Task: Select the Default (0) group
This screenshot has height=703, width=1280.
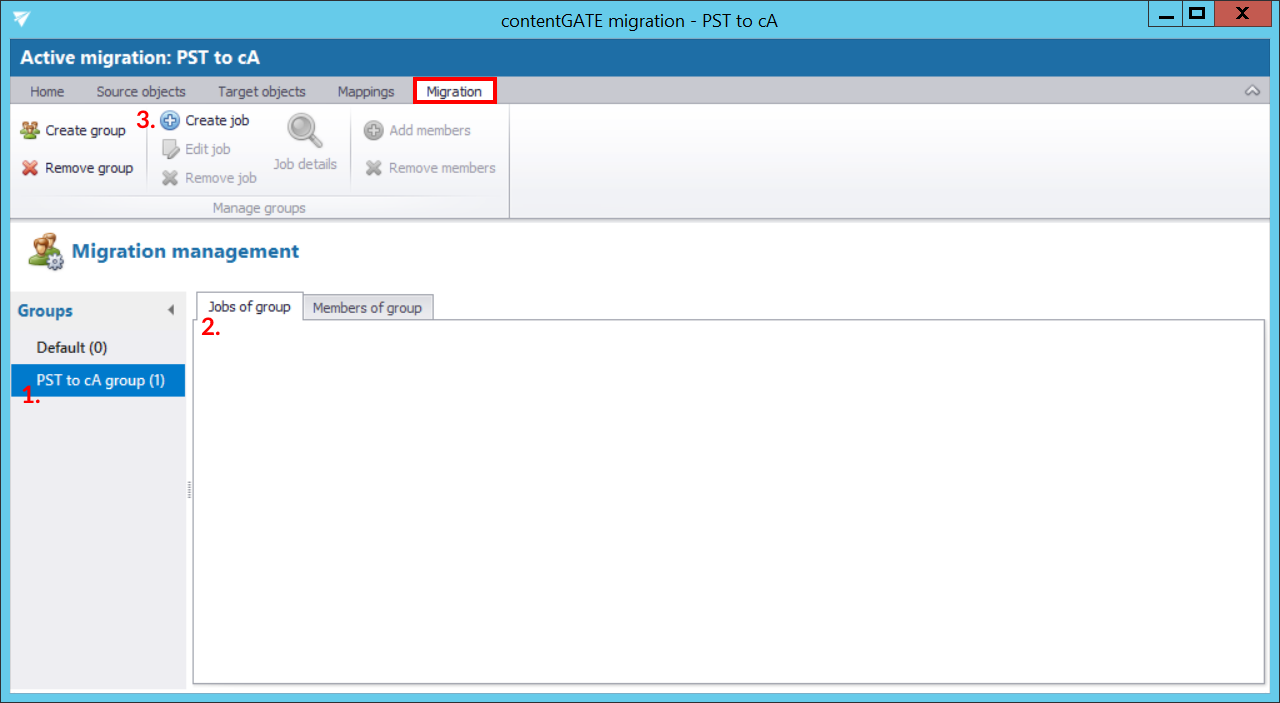Action: tap(98, 347)
